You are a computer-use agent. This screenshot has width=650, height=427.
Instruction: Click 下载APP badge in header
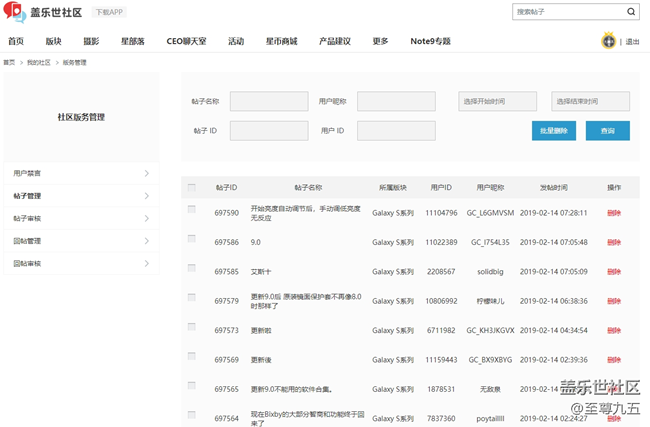109,12
